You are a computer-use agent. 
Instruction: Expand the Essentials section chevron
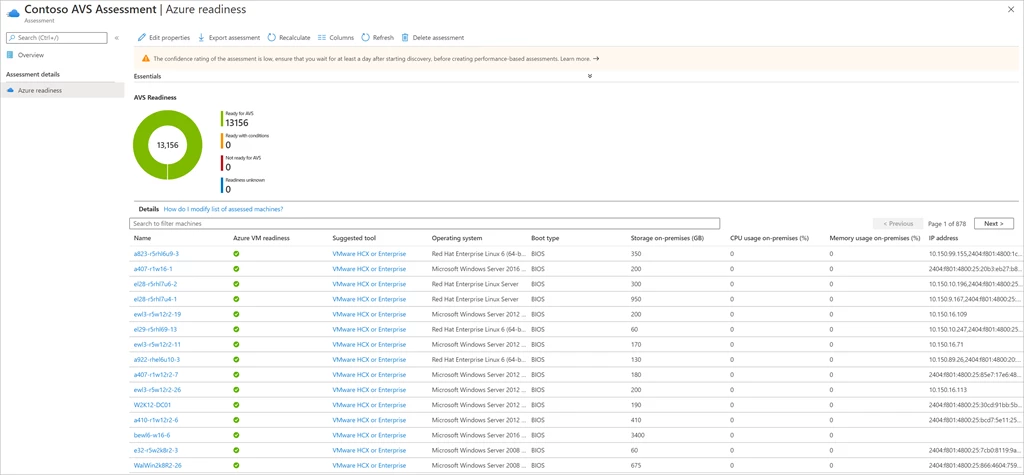click(x=590, y=76)
